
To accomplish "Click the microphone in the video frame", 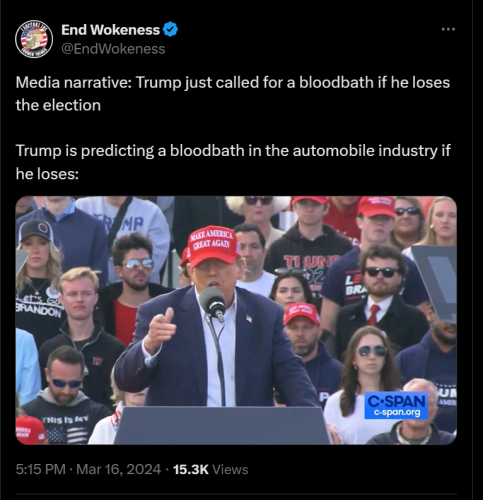I will (x=213, y=303).
